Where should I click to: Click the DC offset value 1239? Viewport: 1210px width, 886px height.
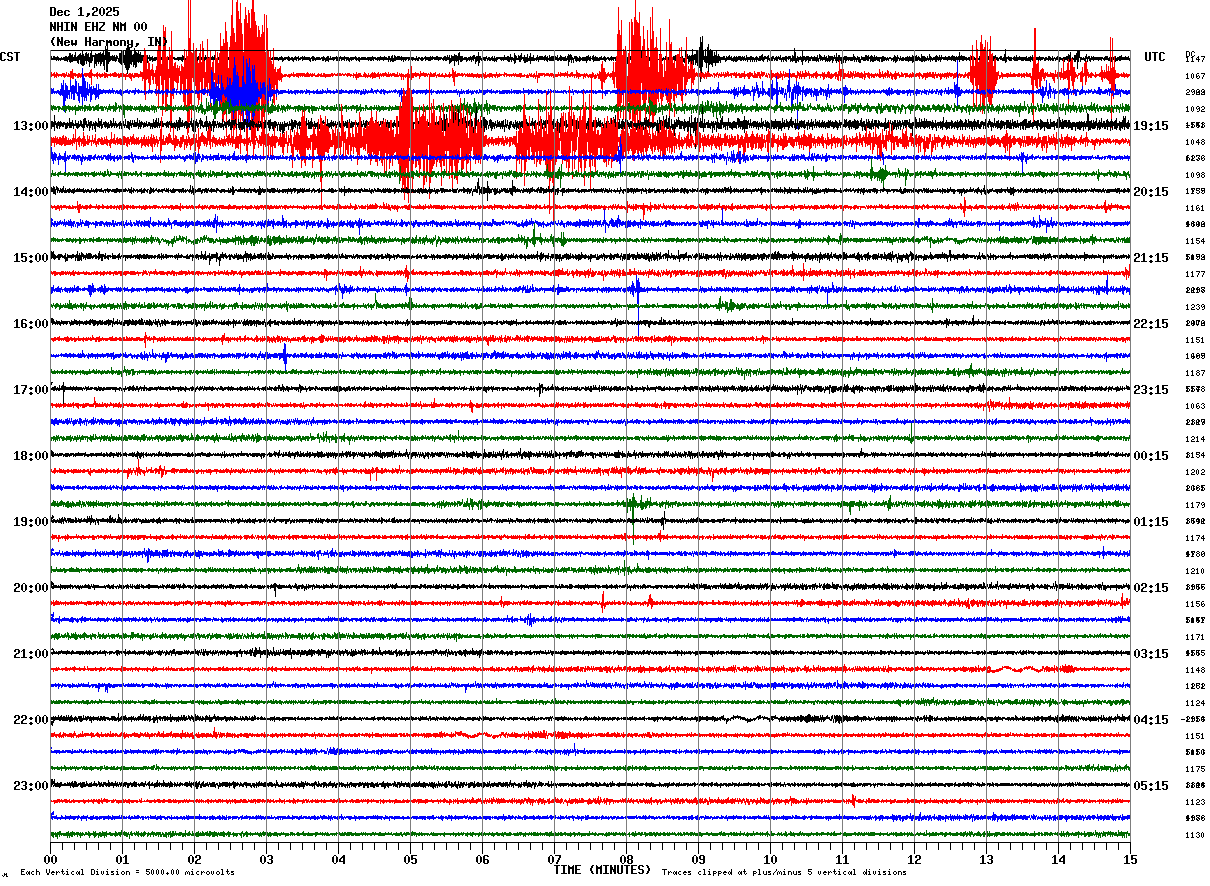tap(1195, 307)
